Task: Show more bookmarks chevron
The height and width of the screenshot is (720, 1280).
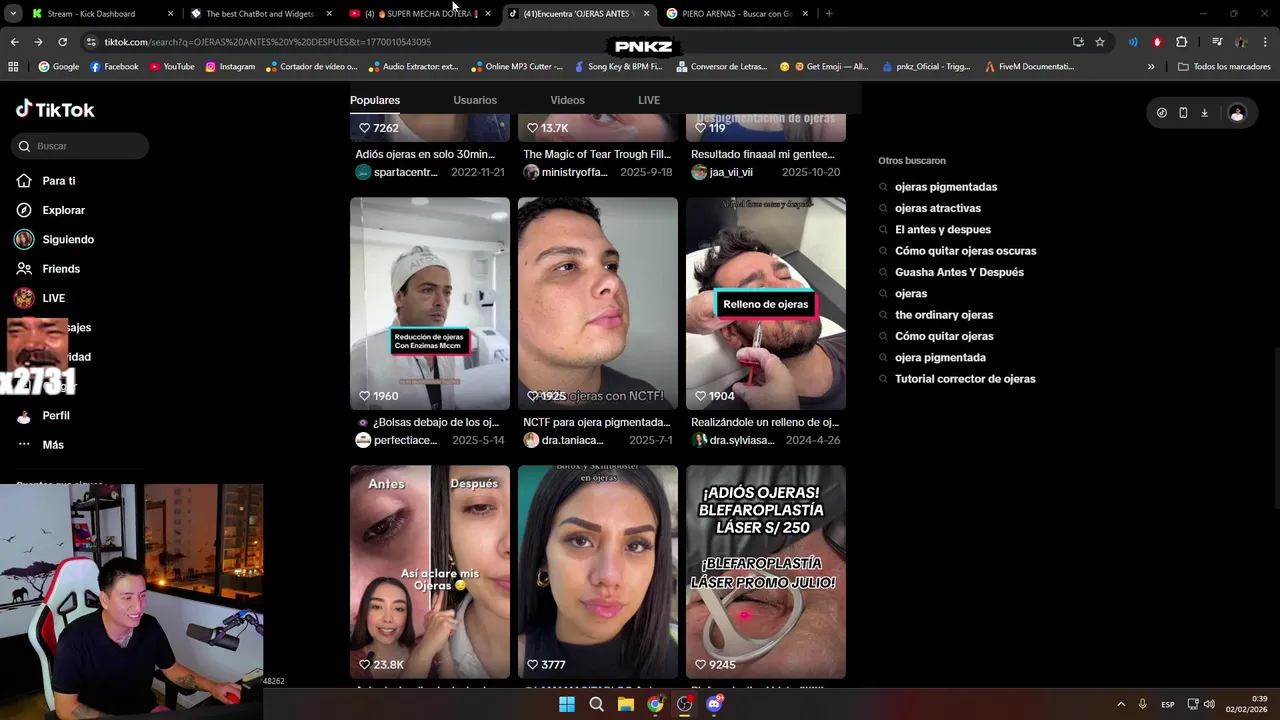Action: [1151, 67]
